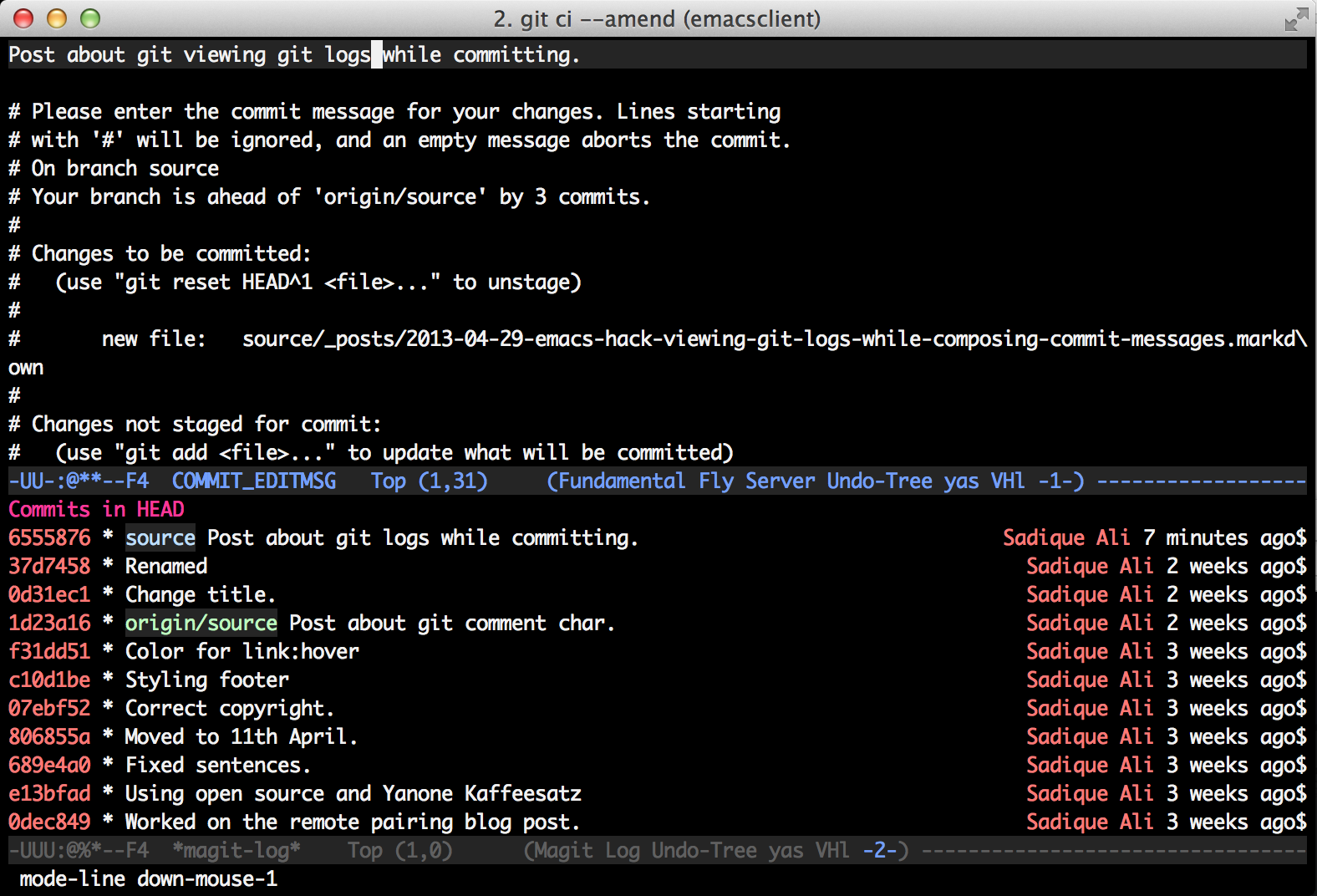Image resolution: width=1317 pixels, height=896 pixels.
Task: Click the green zoom window button
Action: (x=90, y=18)
